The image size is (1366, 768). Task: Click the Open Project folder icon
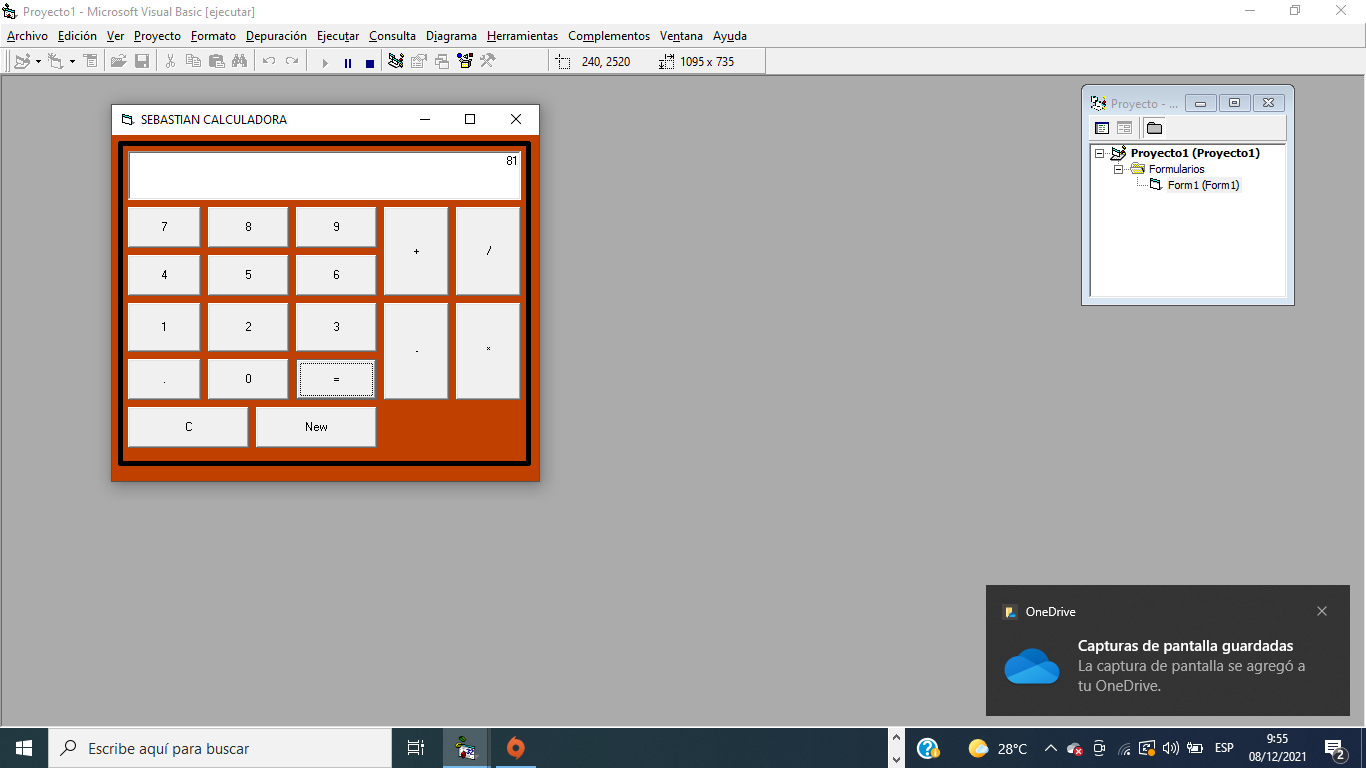pyautogui.click(x=118, y=61)
